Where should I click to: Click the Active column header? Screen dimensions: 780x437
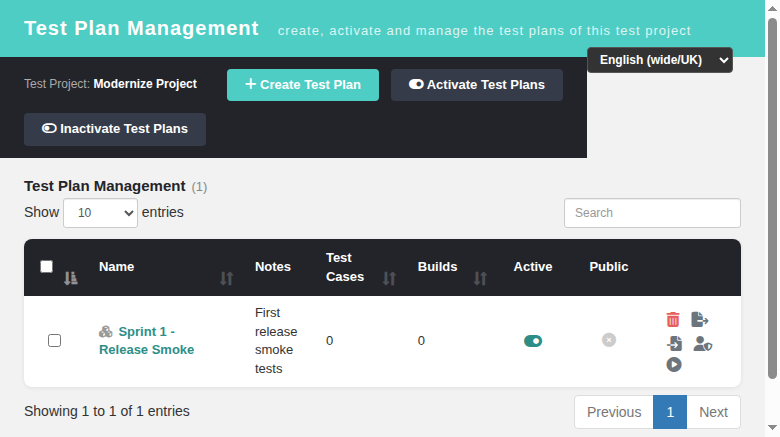click(x=533, y=267)
